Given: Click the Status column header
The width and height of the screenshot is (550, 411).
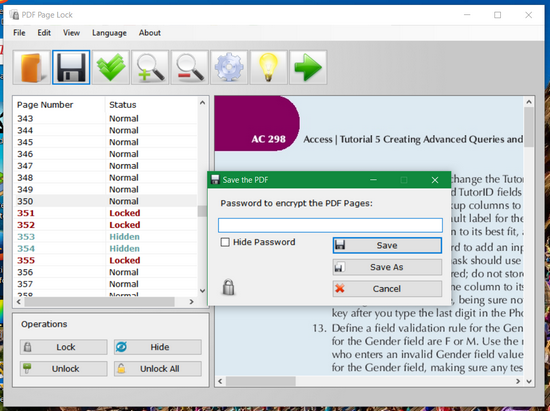Looking at the screenshot, I should (x=151, y=105).
